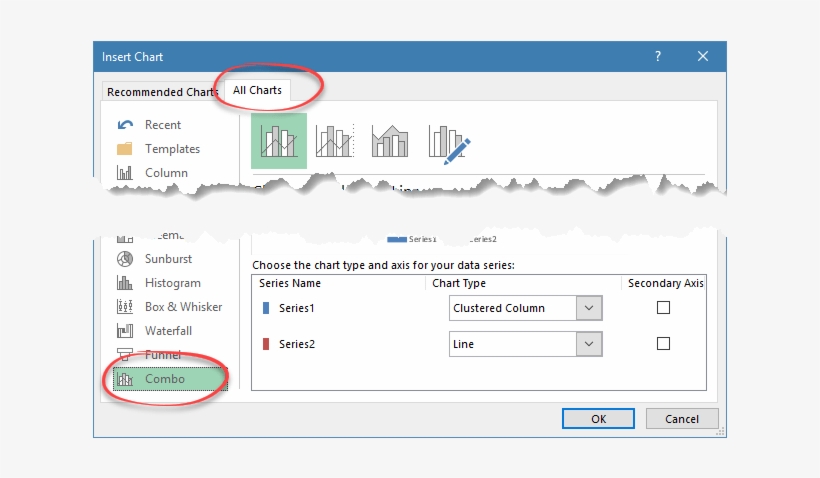This screenshot has height=478, width=820.
Task: Click the Templates folder icon
Action: (x=124, y=149)
